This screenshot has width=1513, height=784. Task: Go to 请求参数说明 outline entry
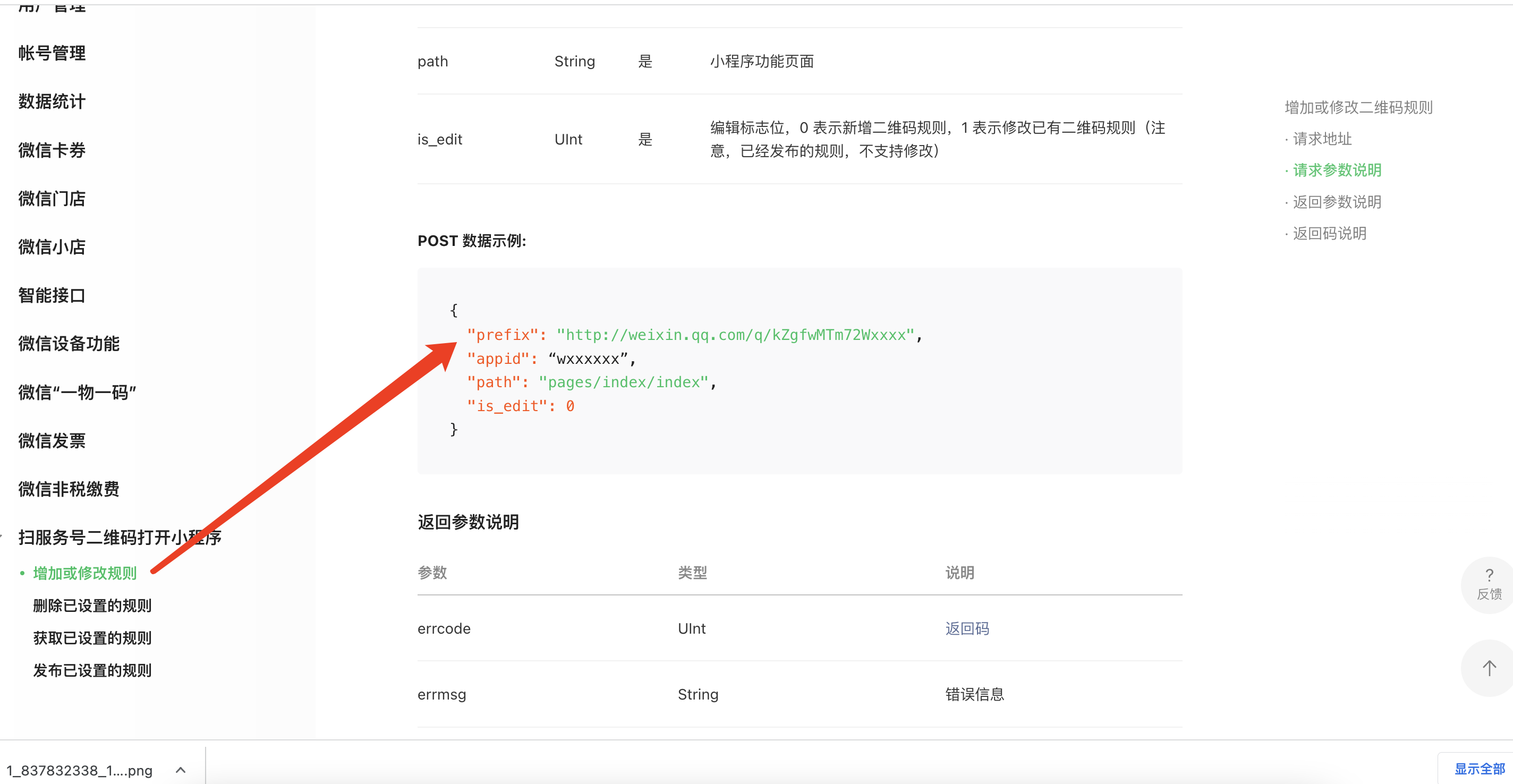tap(1336, 171)
